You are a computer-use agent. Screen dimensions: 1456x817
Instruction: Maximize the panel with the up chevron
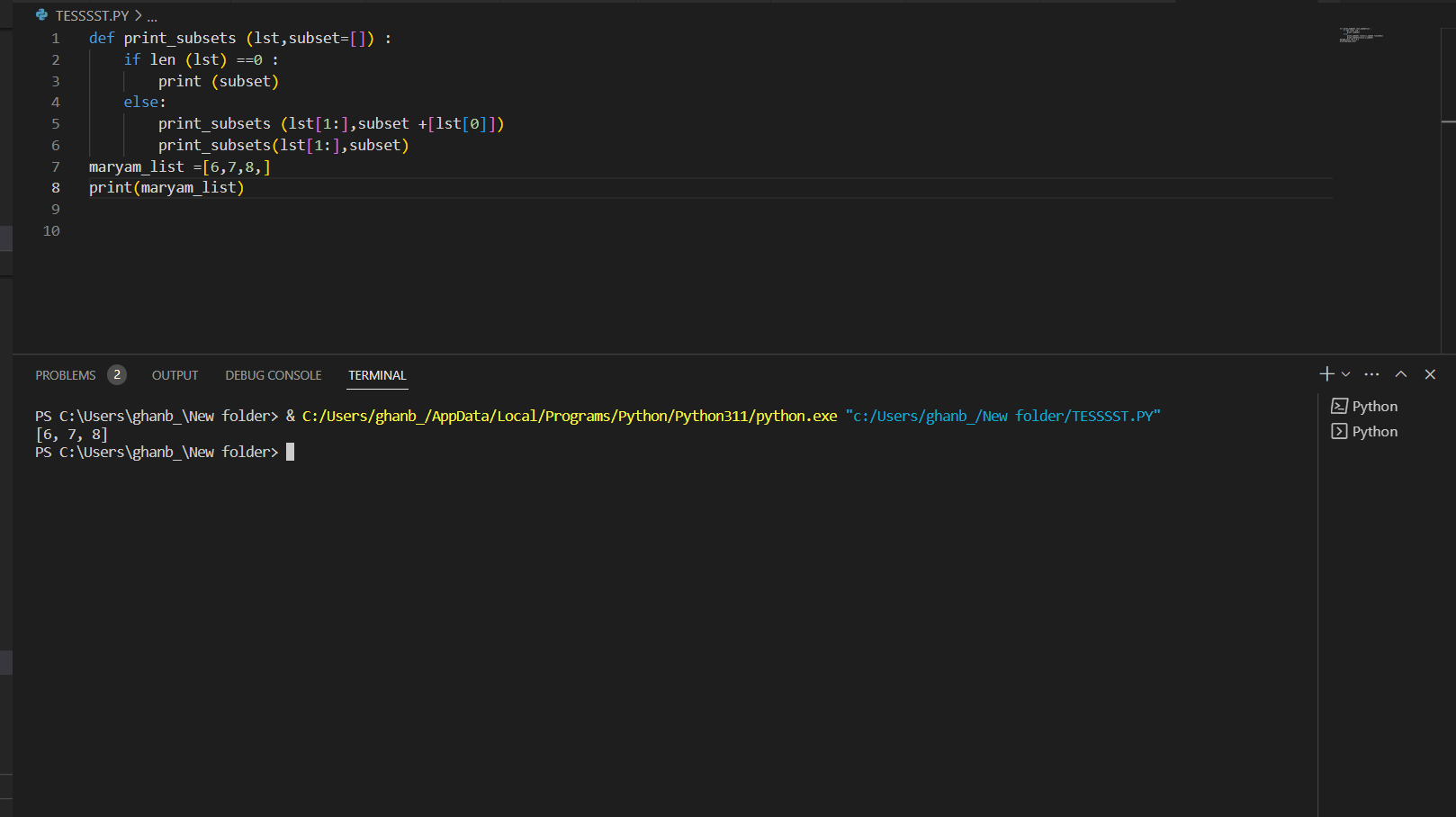(x=1401, y=374)
